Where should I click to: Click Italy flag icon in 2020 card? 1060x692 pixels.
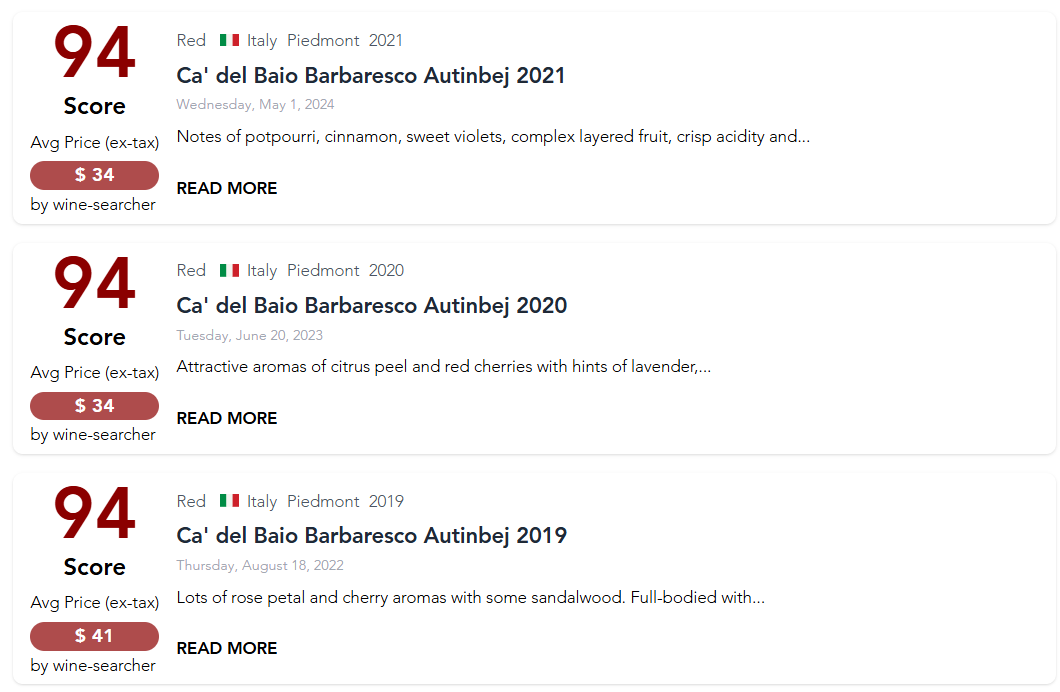coord(229,271)
